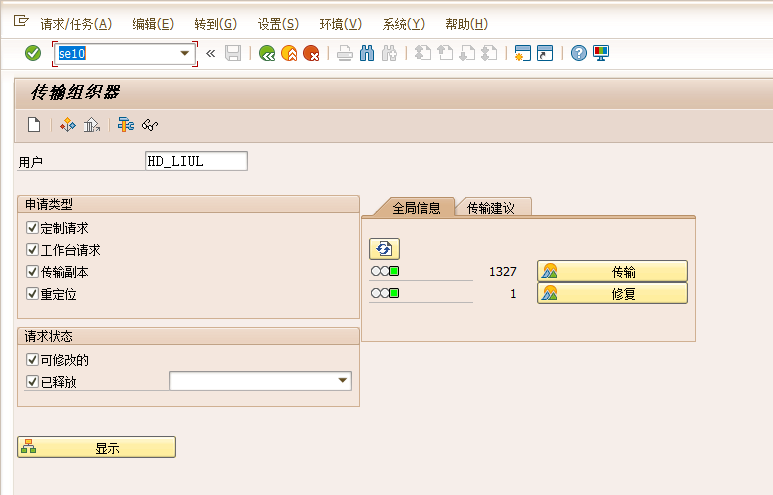The height and width of the screenshot is (495, 773).
Task: Click the traffic light status next to 1327
Action: point(385,271)
